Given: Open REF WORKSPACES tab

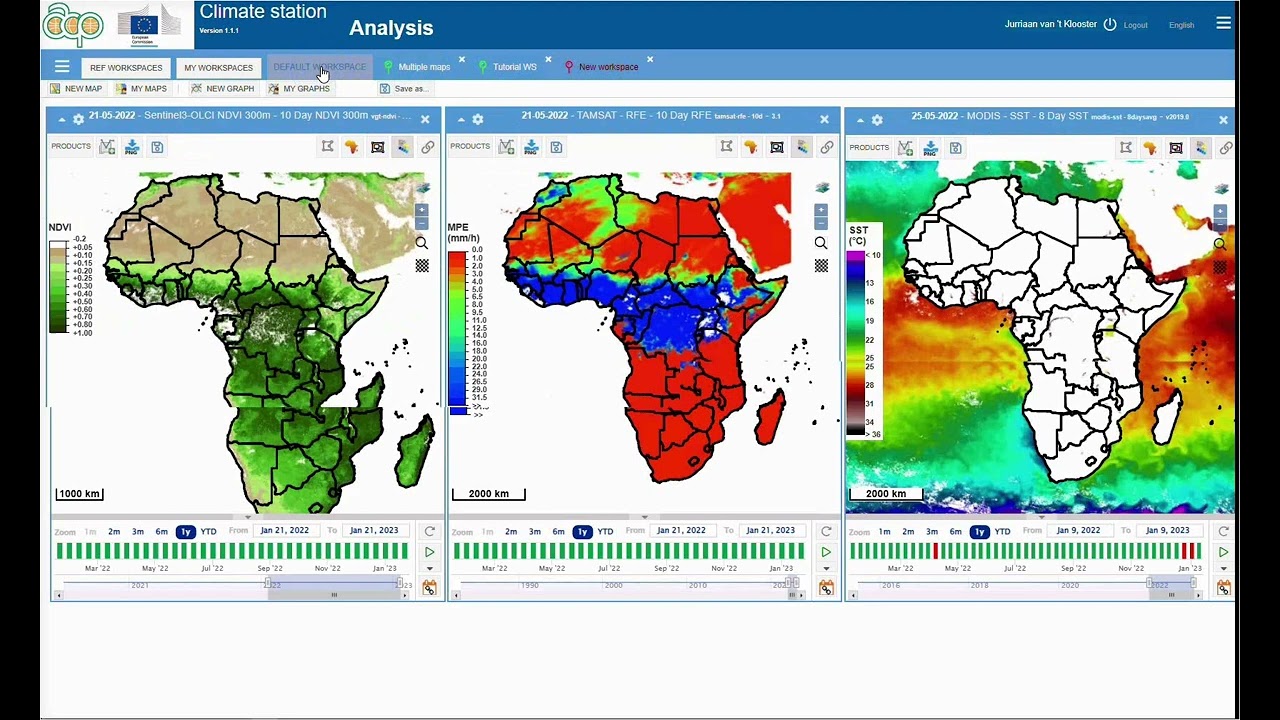Looking at the screenshot, I should [126, 68].
